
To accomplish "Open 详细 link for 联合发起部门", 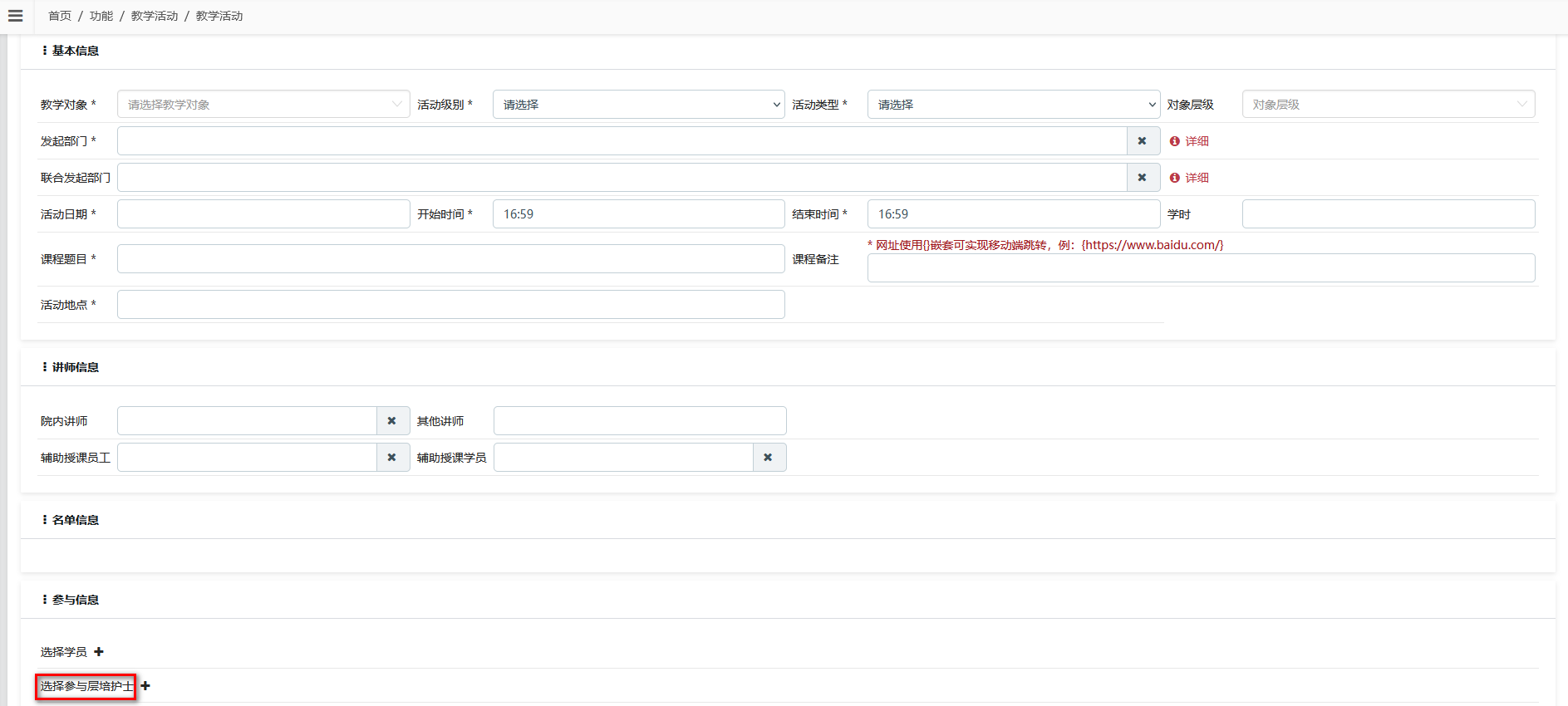I will pos(1197,178).
